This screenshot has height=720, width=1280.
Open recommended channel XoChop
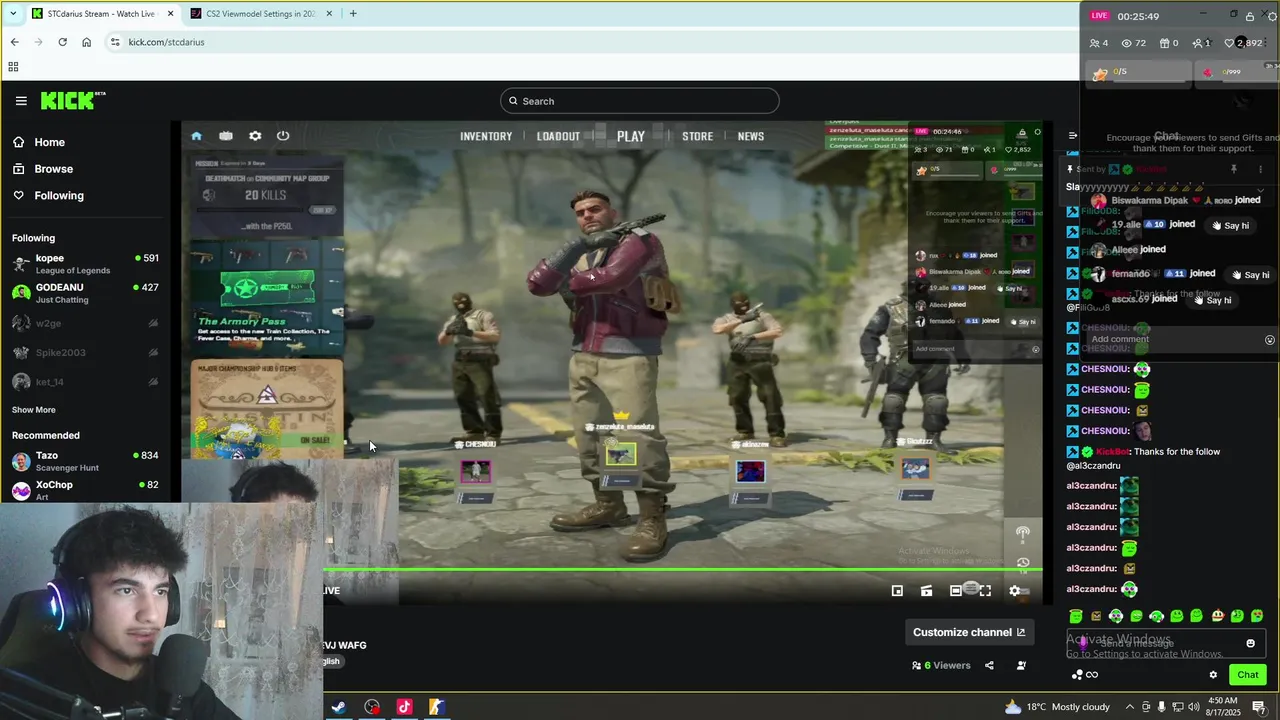point(85,490)
